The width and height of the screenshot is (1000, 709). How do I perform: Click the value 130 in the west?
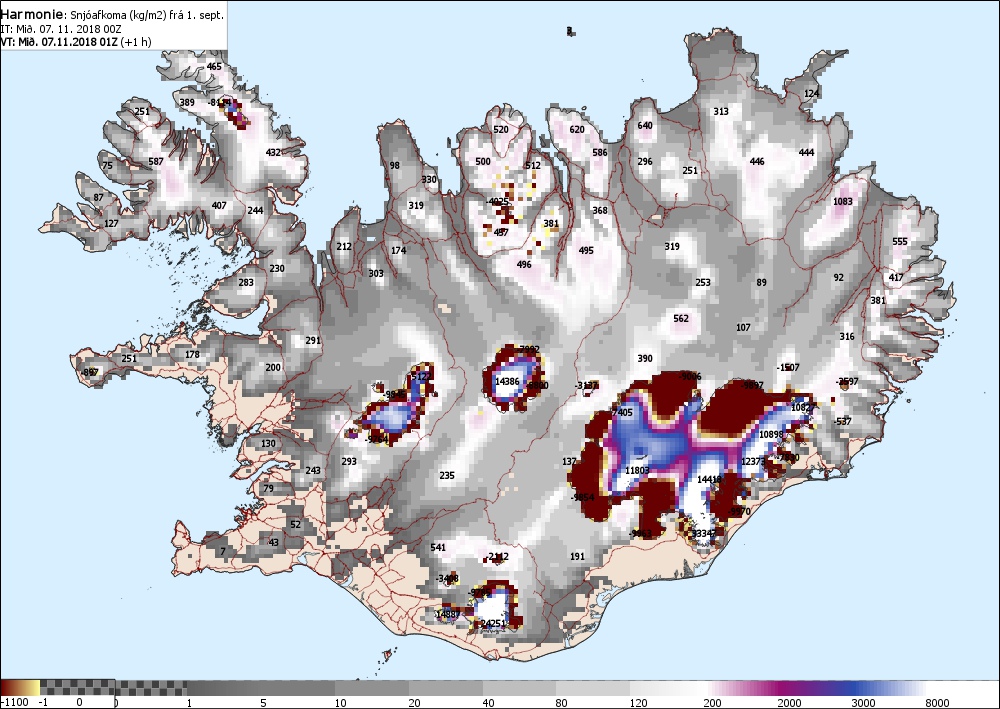pyautogui.click(x=268, y=443)
